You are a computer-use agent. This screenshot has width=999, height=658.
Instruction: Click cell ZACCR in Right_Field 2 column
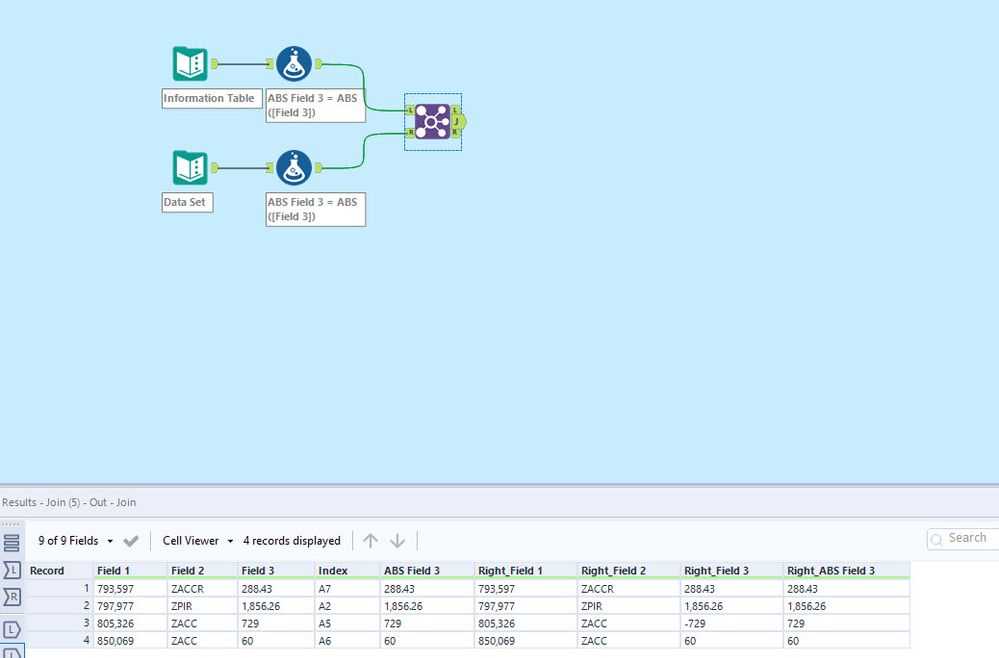(629, 589)
